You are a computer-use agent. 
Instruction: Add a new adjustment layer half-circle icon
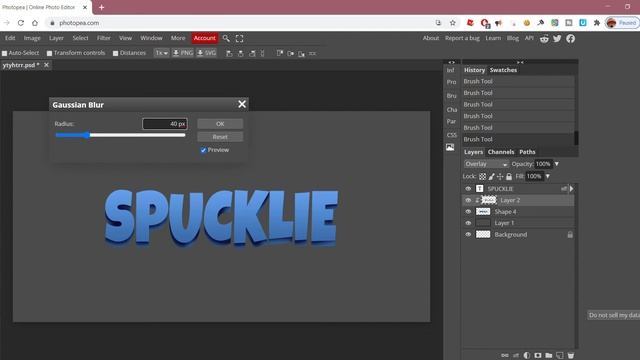pyautogui.click(x=527, y=356)
